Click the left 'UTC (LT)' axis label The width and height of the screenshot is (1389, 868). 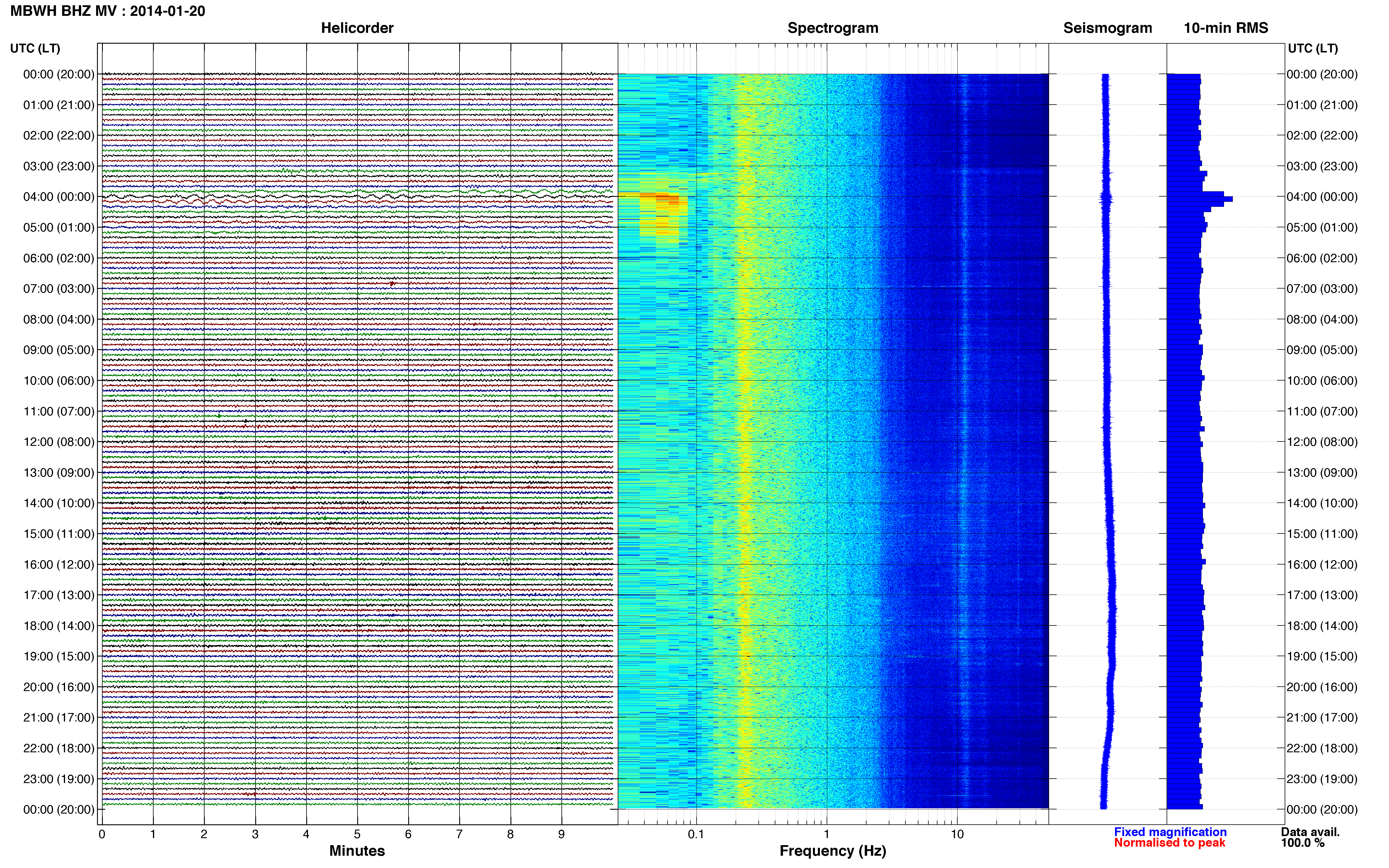35,48
